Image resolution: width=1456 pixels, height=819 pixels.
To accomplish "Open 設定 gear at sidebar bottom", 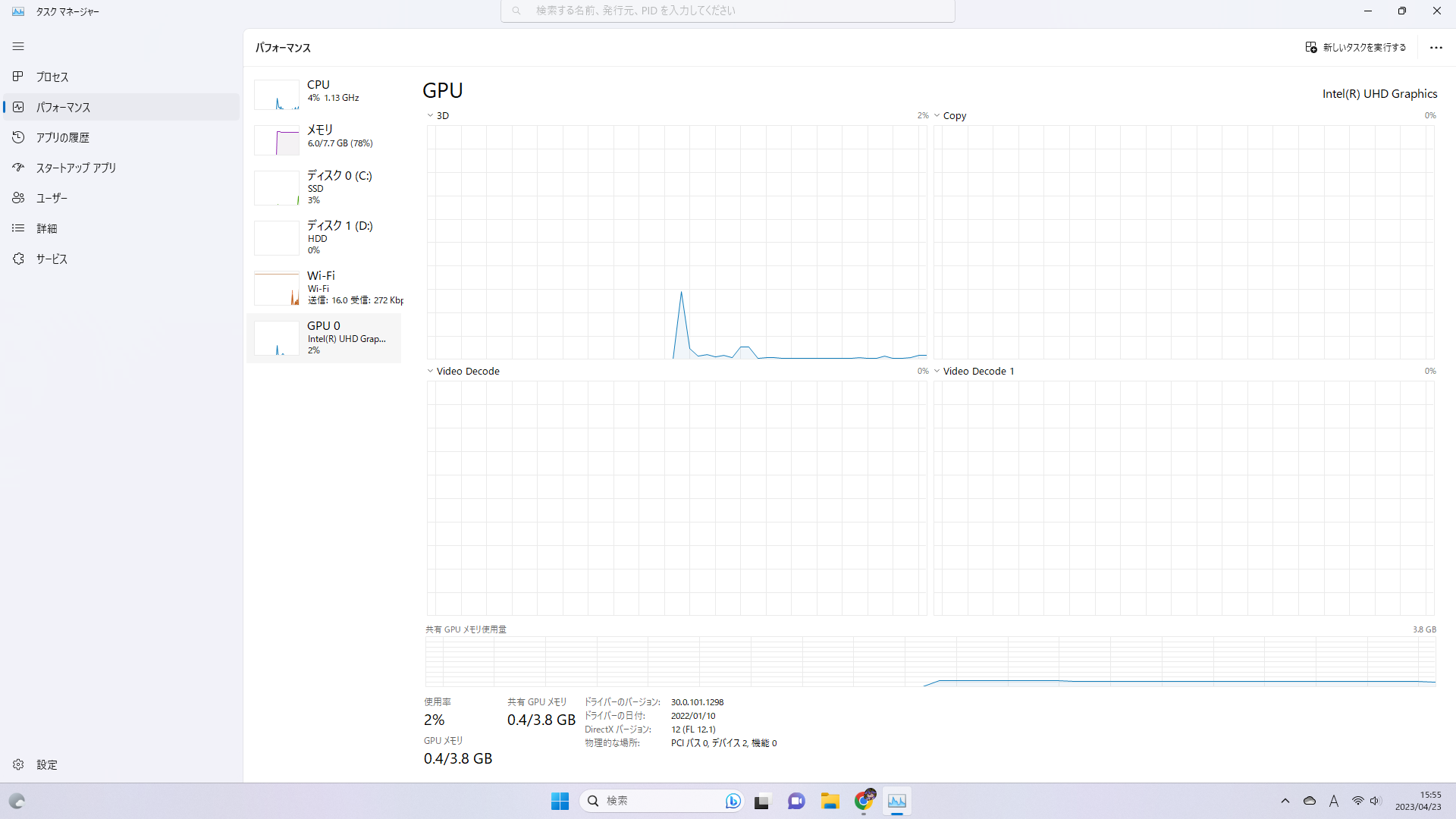I will (x=18, y=764).
